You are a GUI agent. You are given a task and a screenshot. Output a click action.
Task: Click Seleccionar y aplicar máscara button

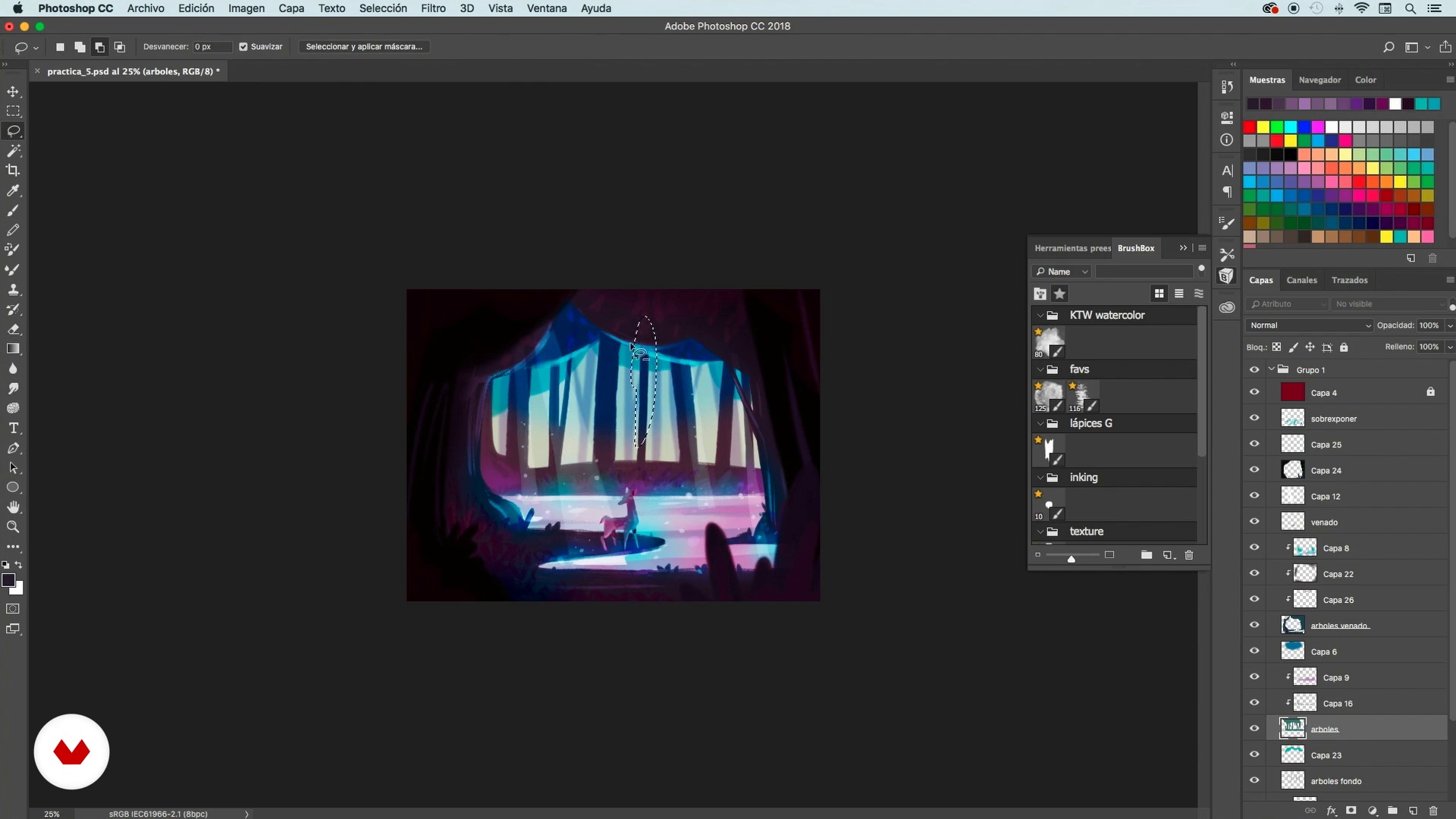coord(363,46)
